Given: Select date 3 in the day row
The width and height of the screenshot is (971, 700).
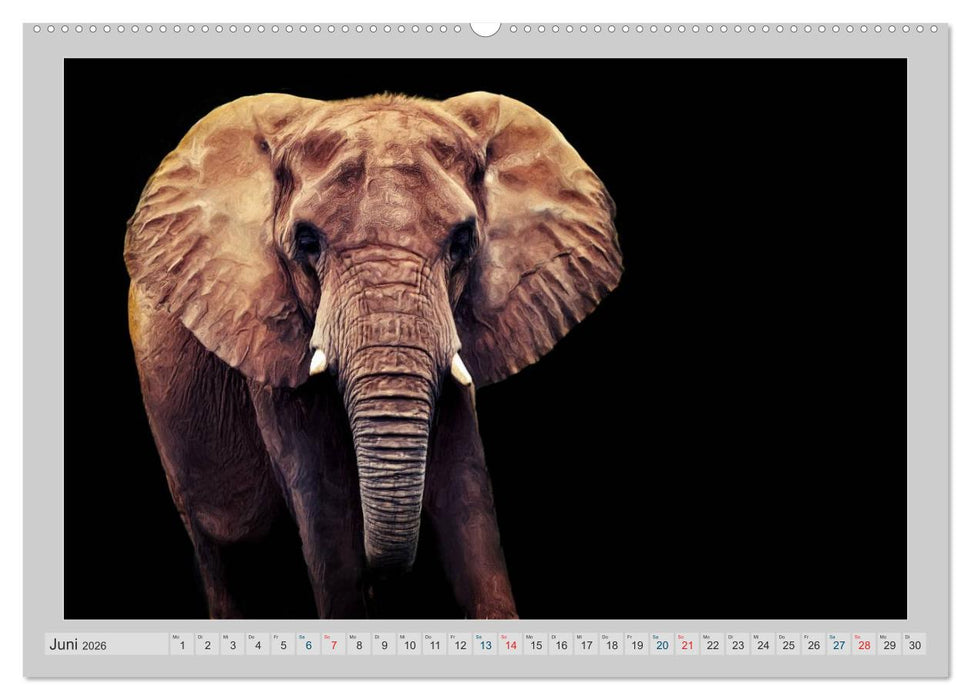Looking at the screenshot, I should click(232, 645).
